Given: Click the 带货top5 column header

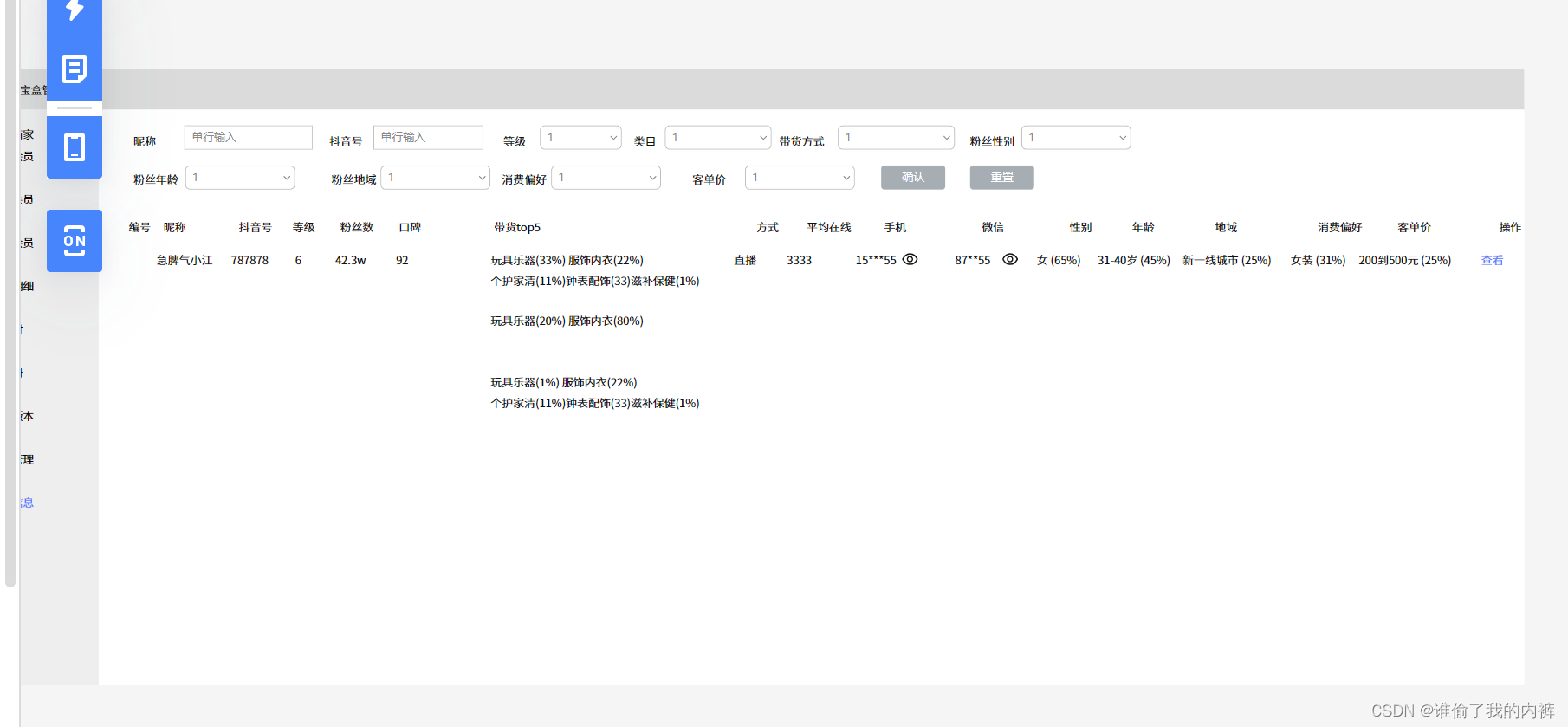Looking at the screenshot, I should [x=517, y=228].
